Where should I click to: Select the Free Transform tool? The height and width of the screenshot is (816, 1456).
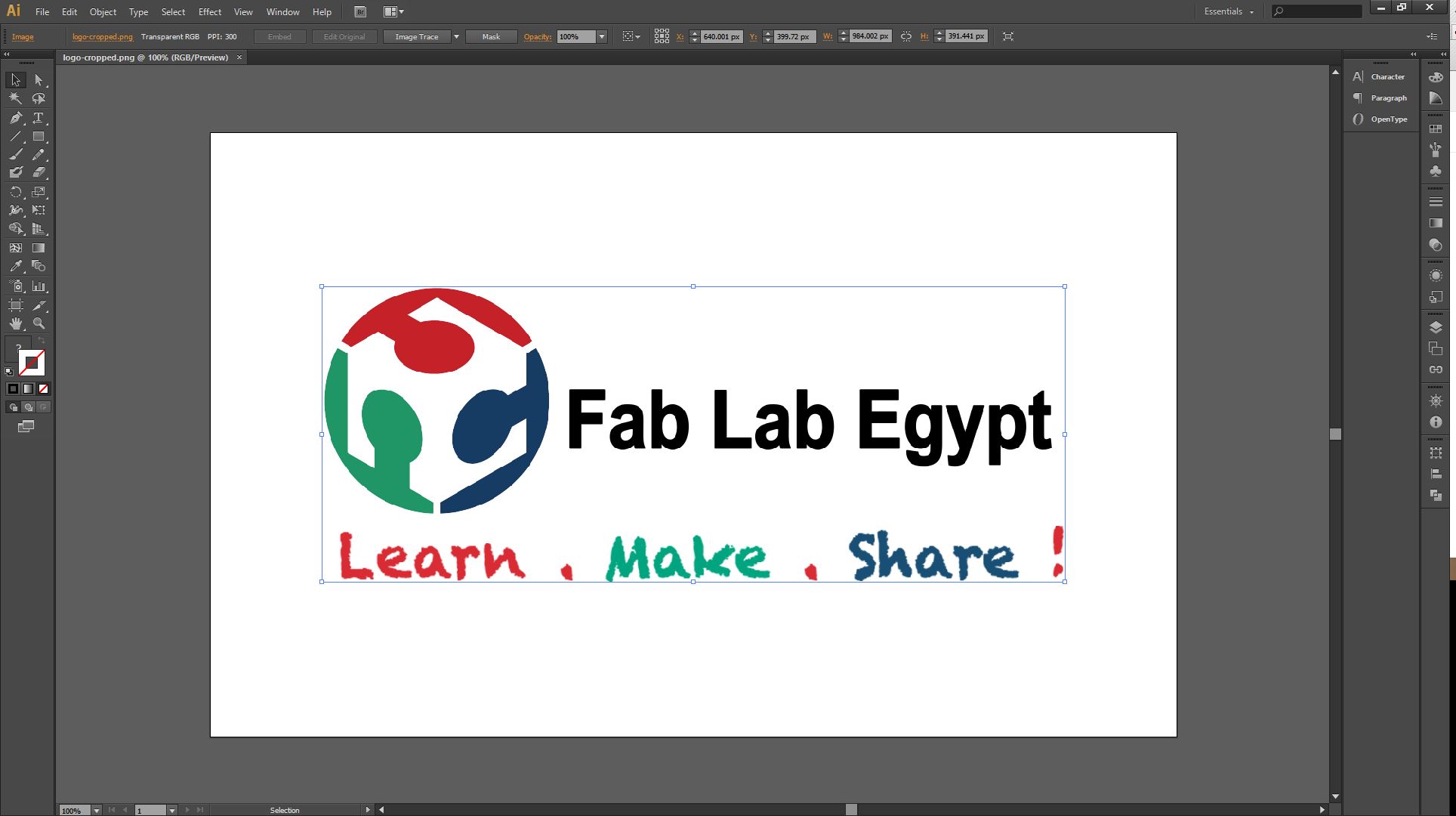(x=39, y=210)
